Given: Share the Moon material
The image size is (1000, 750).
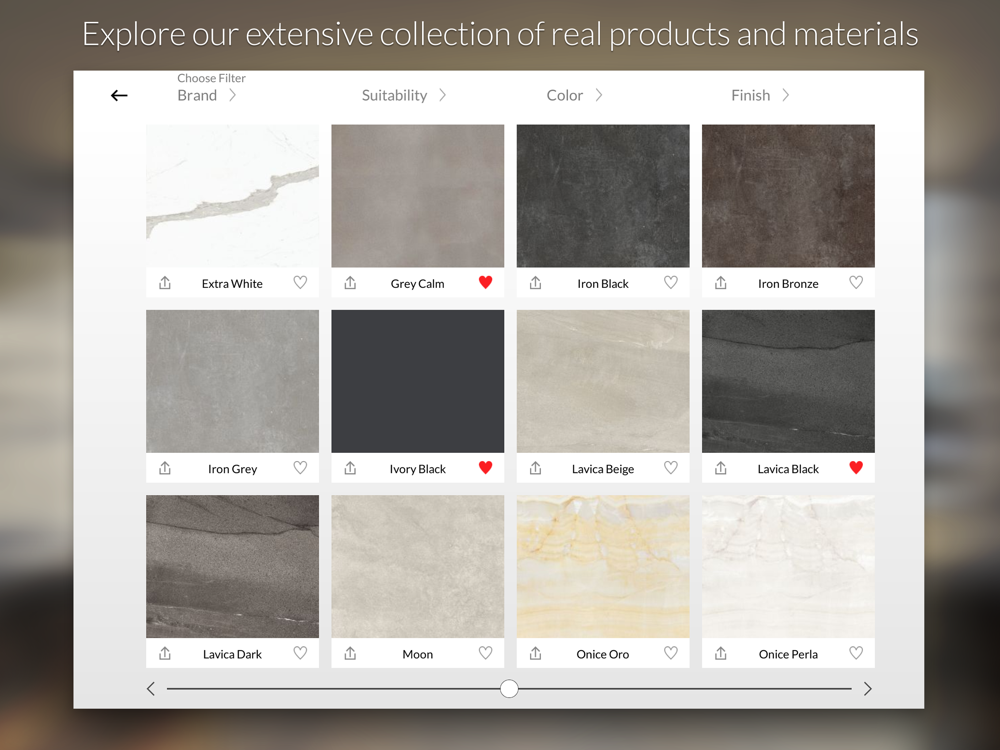Looking at the screenshot, I should point(350,653).
